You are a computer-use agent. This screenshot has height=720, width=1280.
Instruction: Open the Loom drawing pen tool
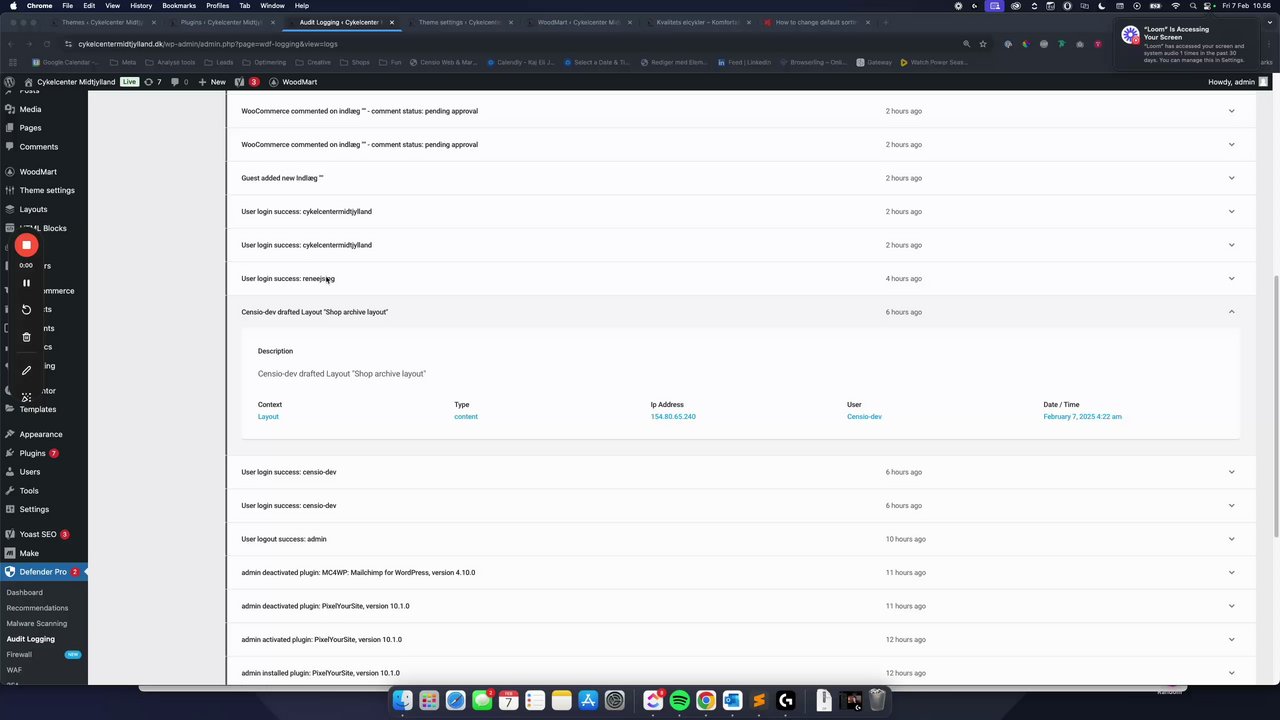tap(27, 370)
